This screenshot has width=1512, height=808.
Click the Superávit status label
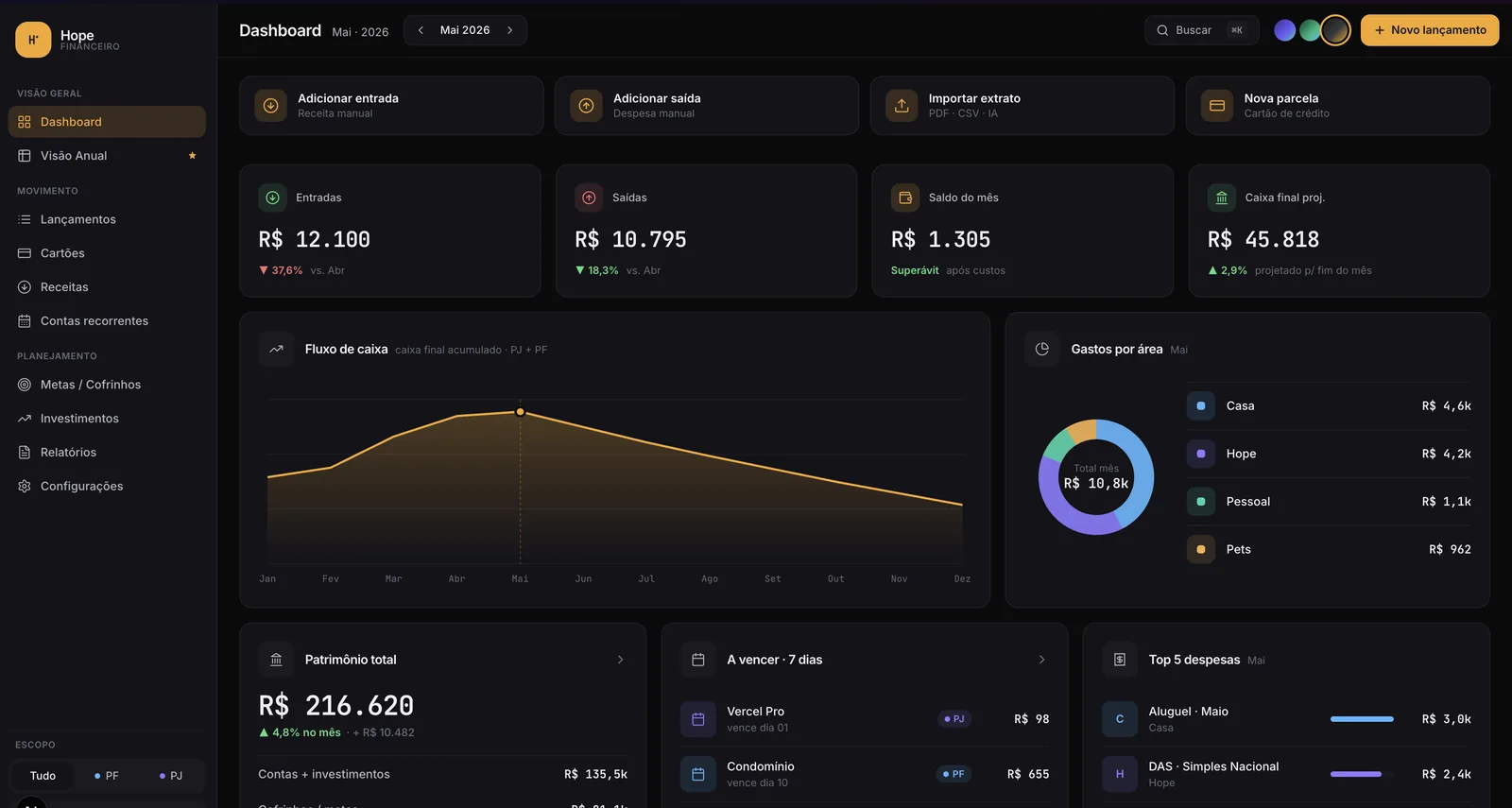coord(915,270)
